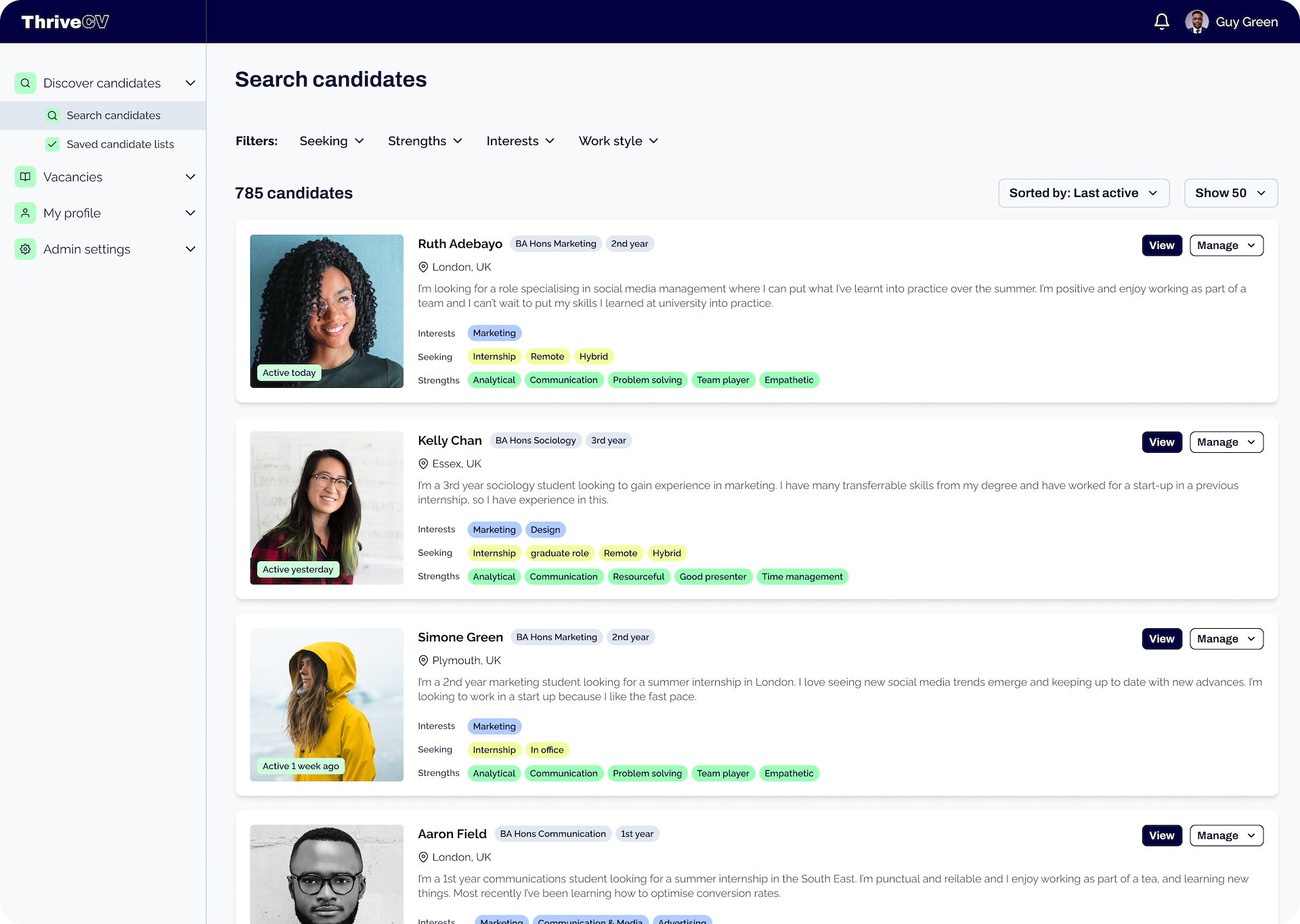Screen dimensions: 1300x924
Task: Open Manage menu for Aaron Field
Action: (x=1226, y=835)
